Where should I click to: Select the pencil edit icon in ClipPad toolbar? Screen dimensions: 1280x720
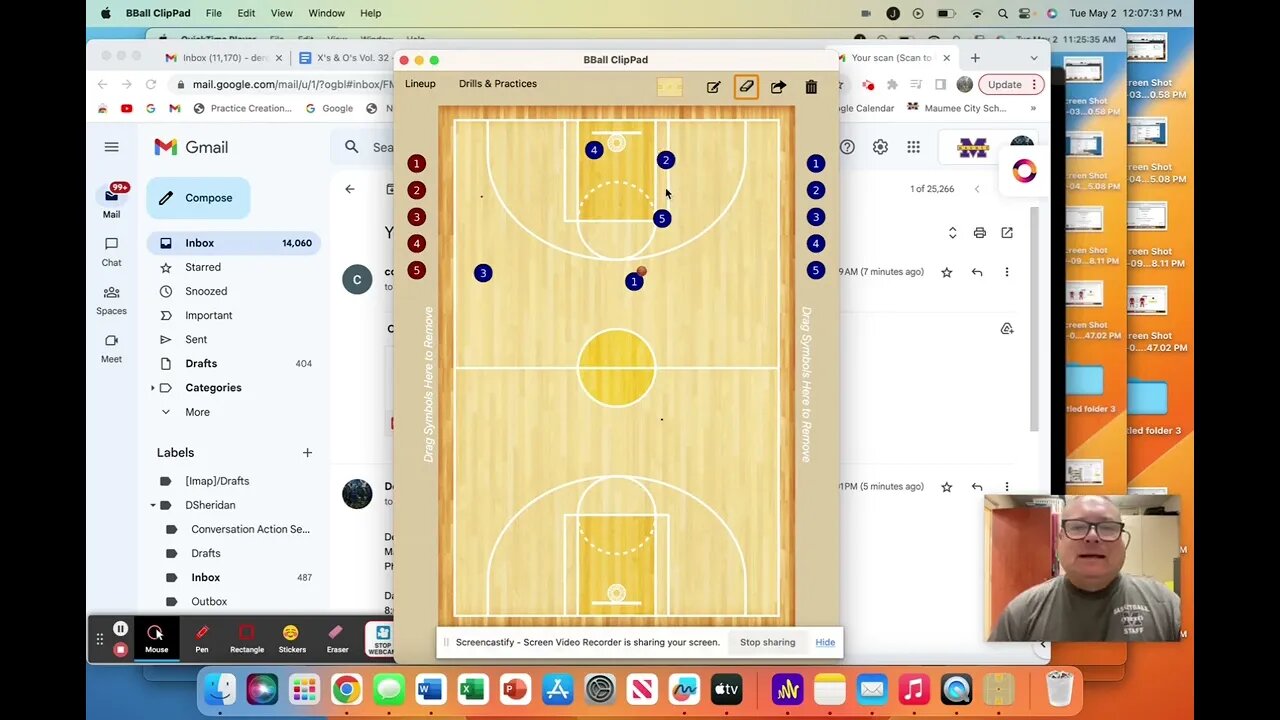point(714,87)
